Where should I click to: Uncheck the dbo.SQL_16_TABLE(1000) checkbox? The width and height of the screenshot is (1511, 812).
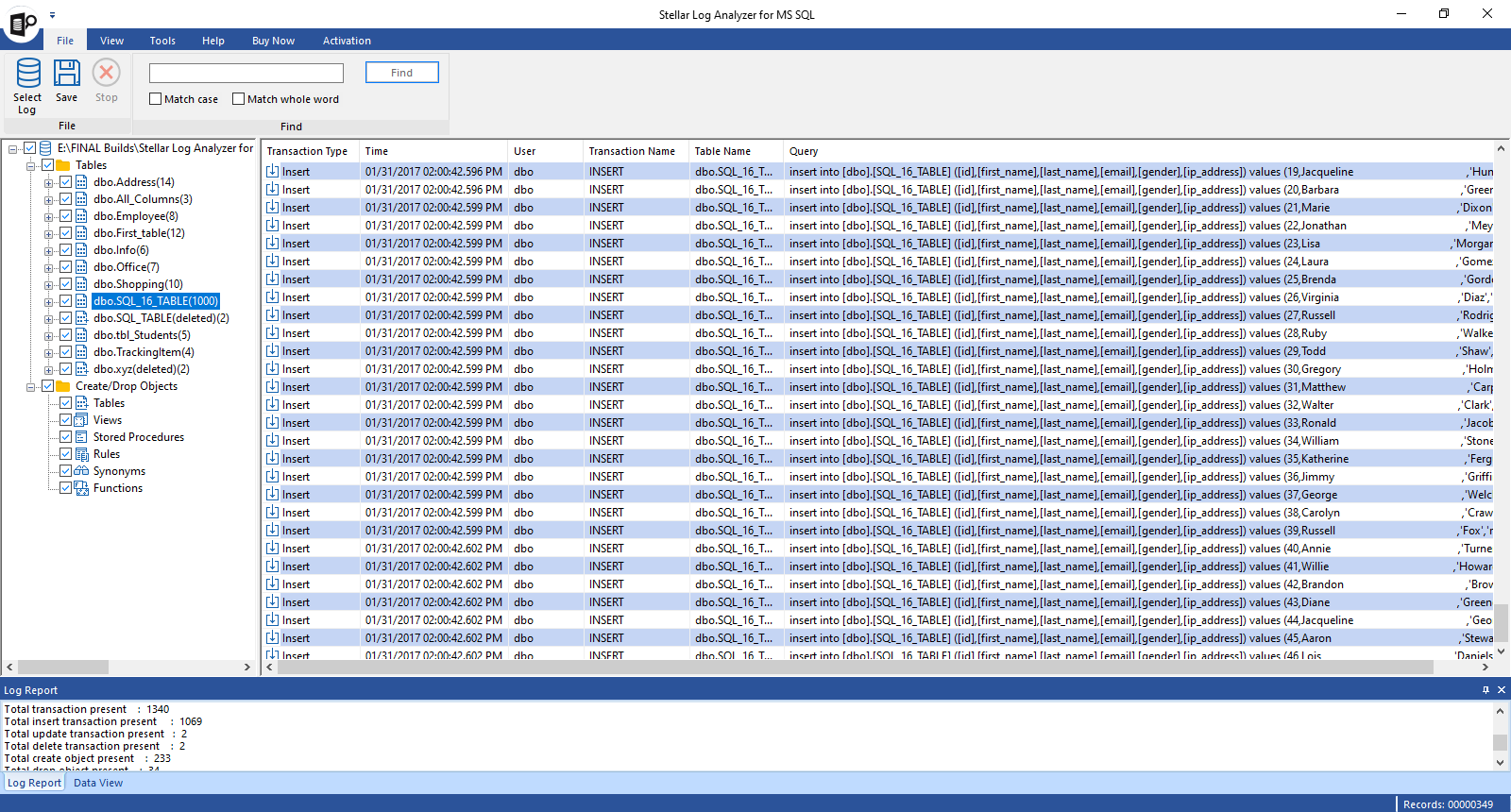pos(66,301)
